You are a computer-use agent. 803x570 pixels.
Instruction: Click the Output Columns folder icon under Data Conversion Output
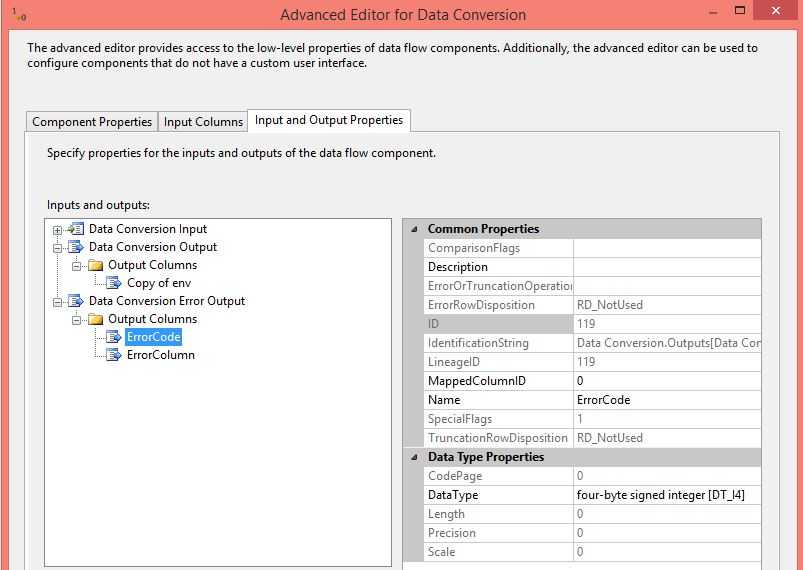[x=96, y=265]
